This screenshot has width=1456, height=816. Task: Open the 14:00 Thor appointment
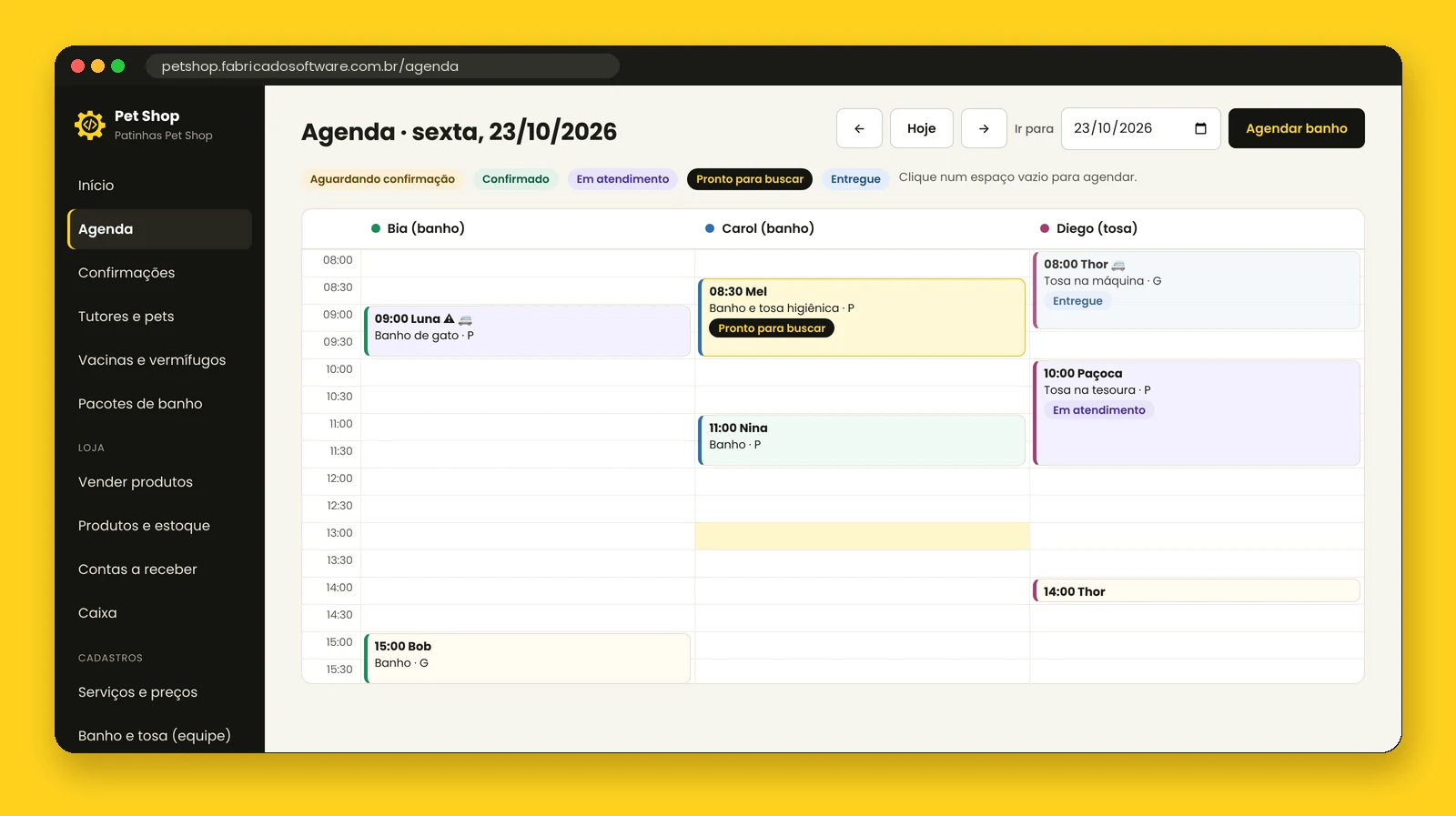(x=1197, y=591)
